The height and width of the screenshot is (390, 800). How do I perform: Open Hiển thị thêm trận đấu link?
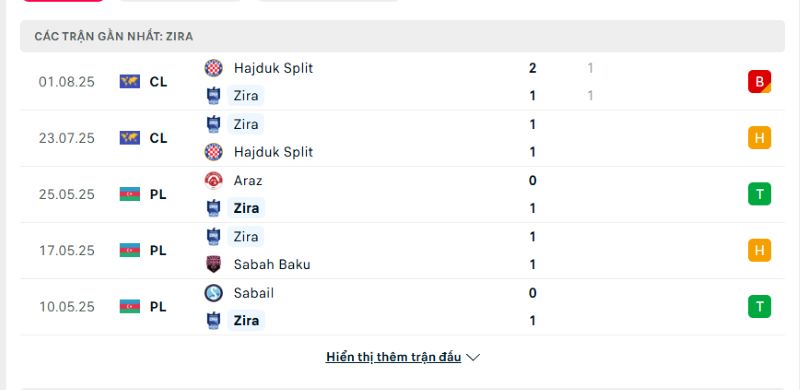pos(393,357)
